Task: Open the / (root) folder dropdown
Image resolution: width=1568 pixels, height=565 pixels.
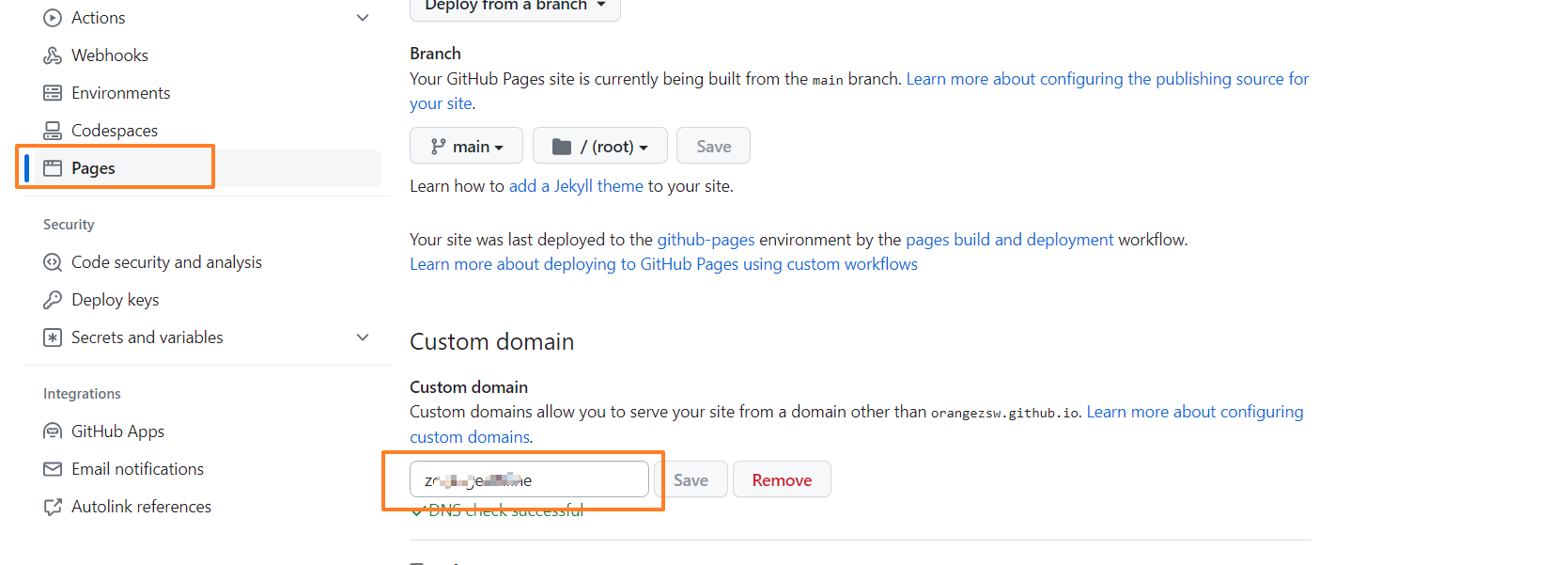Action: point(599,147)
